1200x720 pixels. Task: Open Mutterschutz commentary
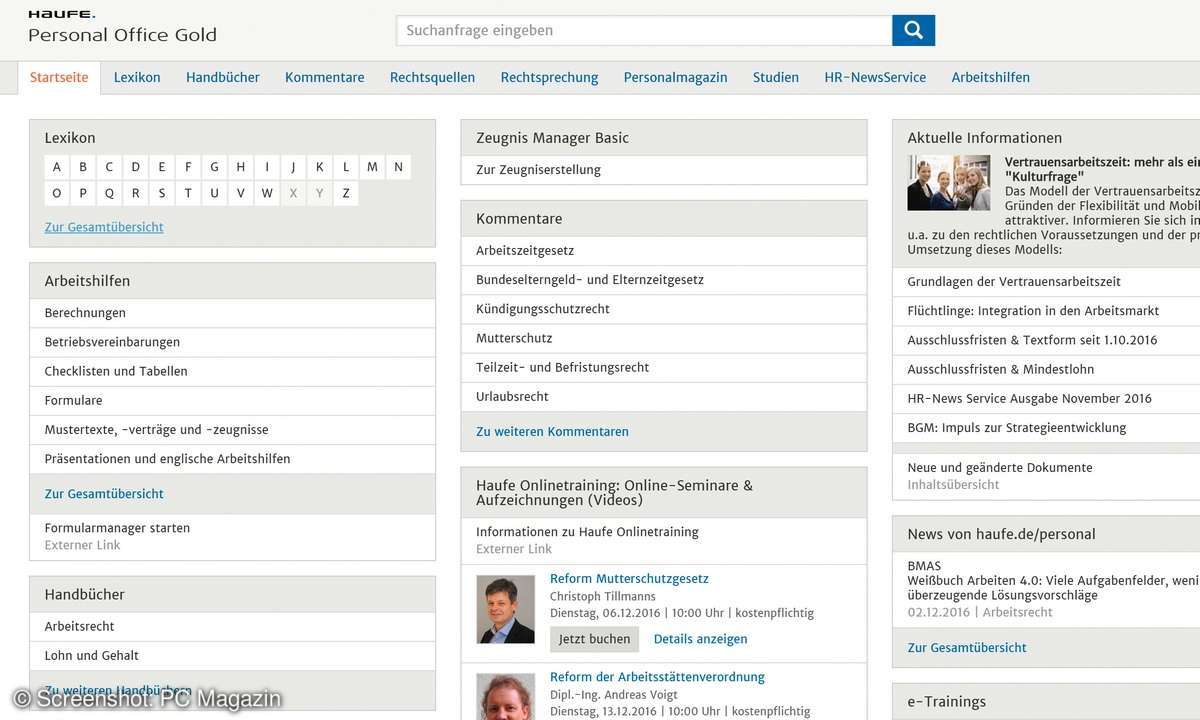click(x=664, y=338)
